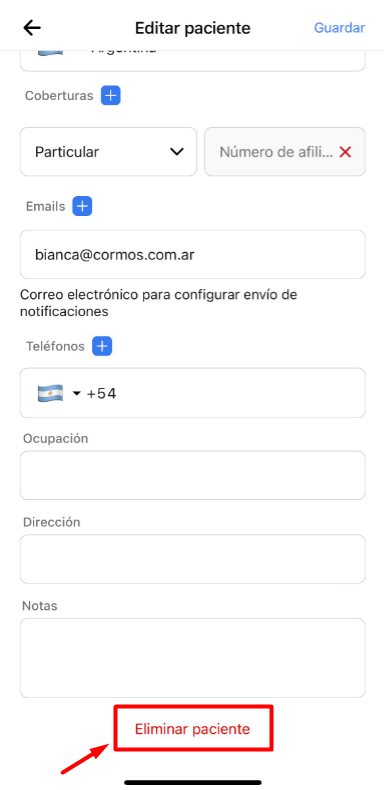384x790 pixels.
Task: Tap Guardar to save patient
Action: click(x=340, y=28)
